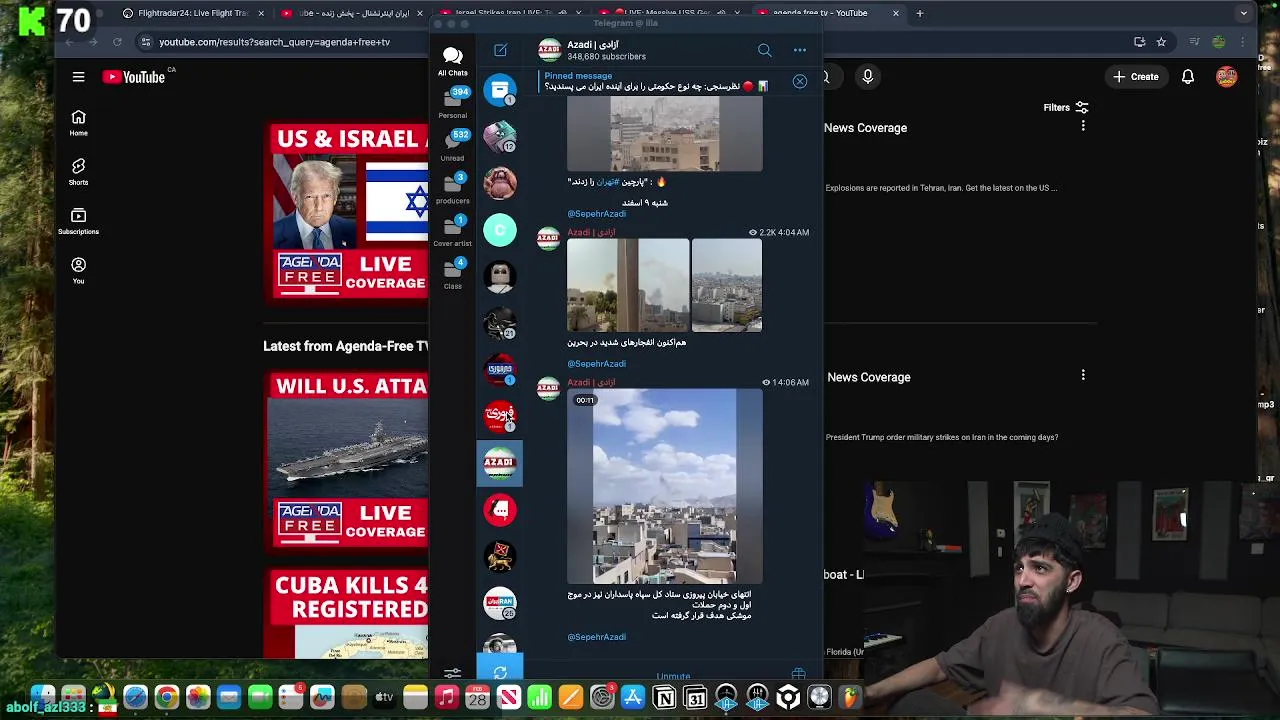The width and height of the screenshot is (1280, 720).
Task: Select Class folder in Telegram
Action: tap(452, 273)
